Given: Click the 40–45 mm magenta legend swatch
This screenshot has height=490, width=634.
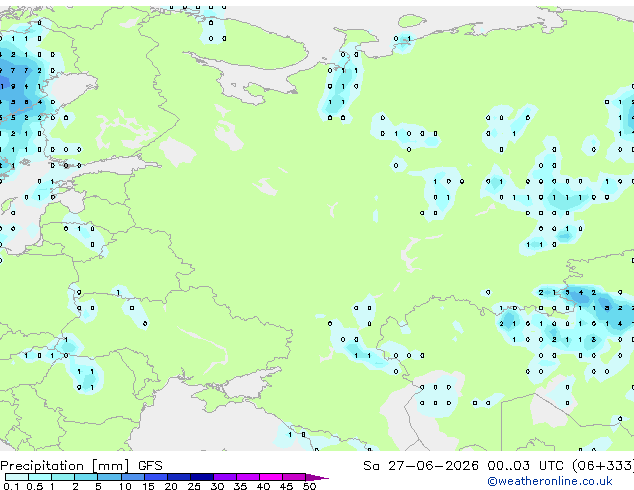Looking at the screenshot, I should click(271, 477).
